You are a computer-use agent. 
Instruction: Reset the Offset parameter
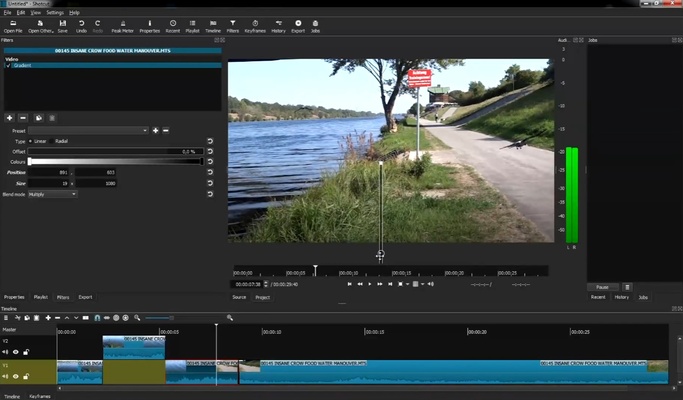pos(210,151)
